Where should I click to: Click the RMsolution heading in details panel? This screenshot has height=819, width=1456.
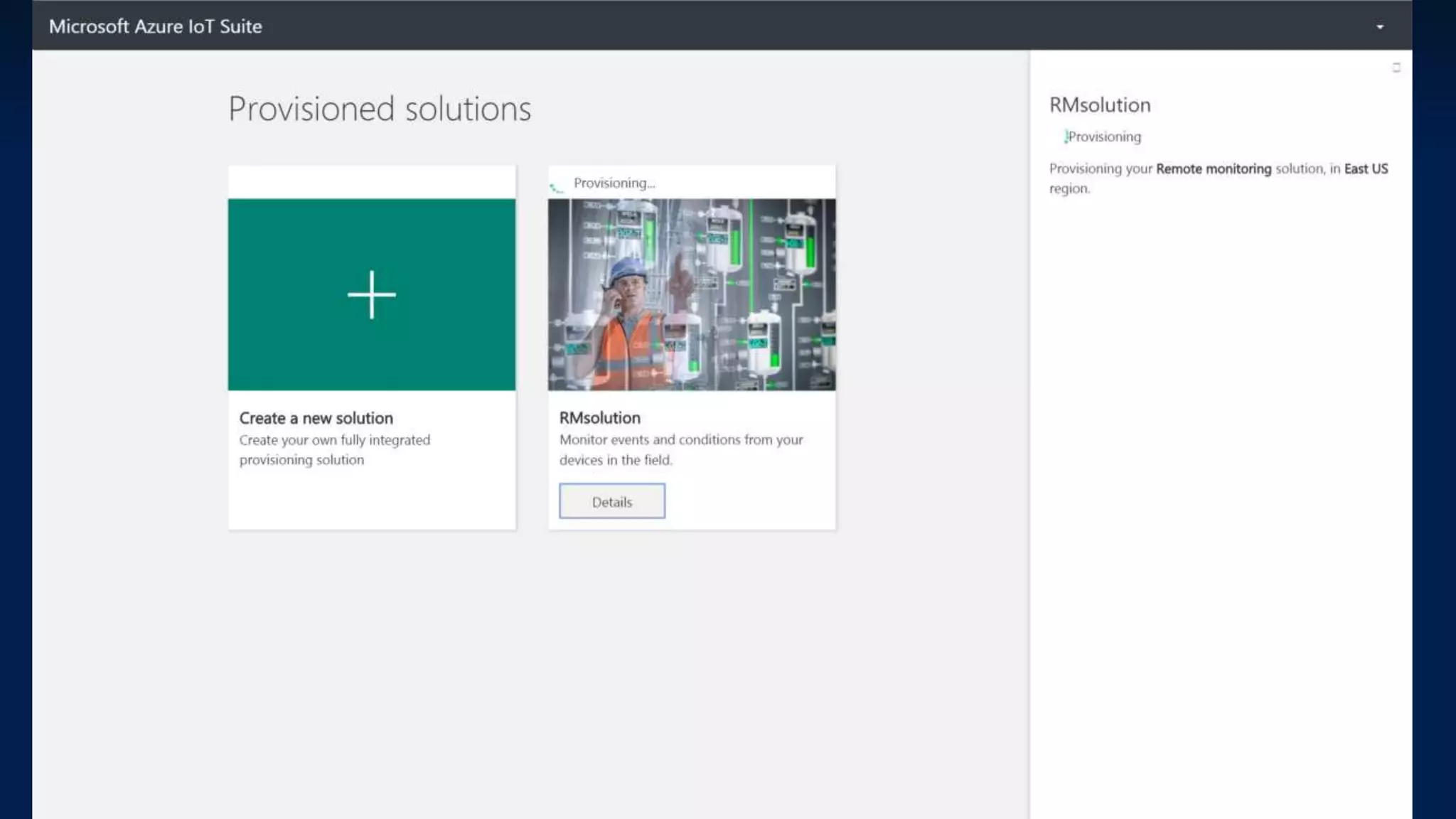click(1099, 105)
